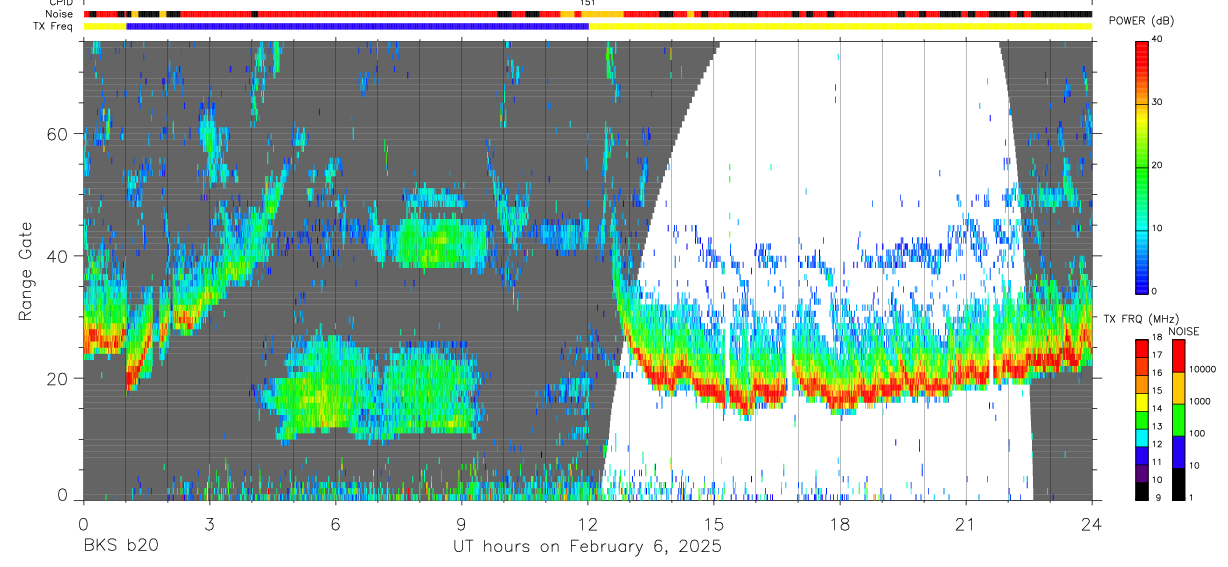1228x567 pixels.
Task: Click the '16' label on the TX frequency legend
Action: [x=1157, y=372]
